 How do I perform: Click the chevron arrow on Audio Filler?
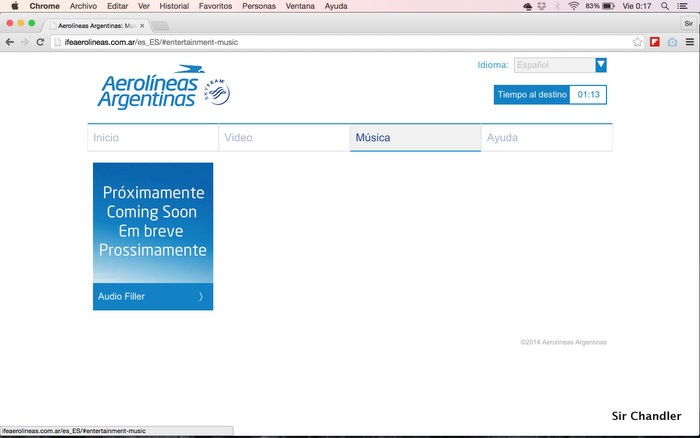[x=200, y=296]
